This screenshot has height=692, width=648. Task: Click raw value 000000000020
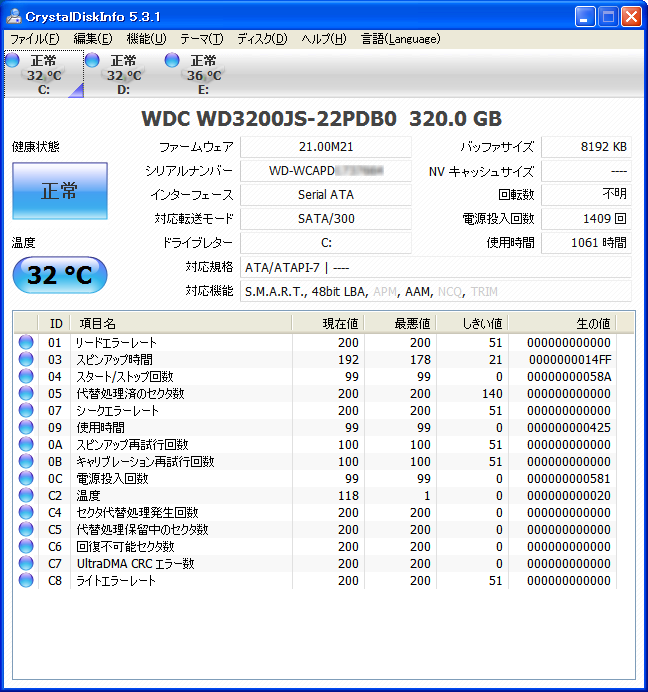tap(569, 496)
